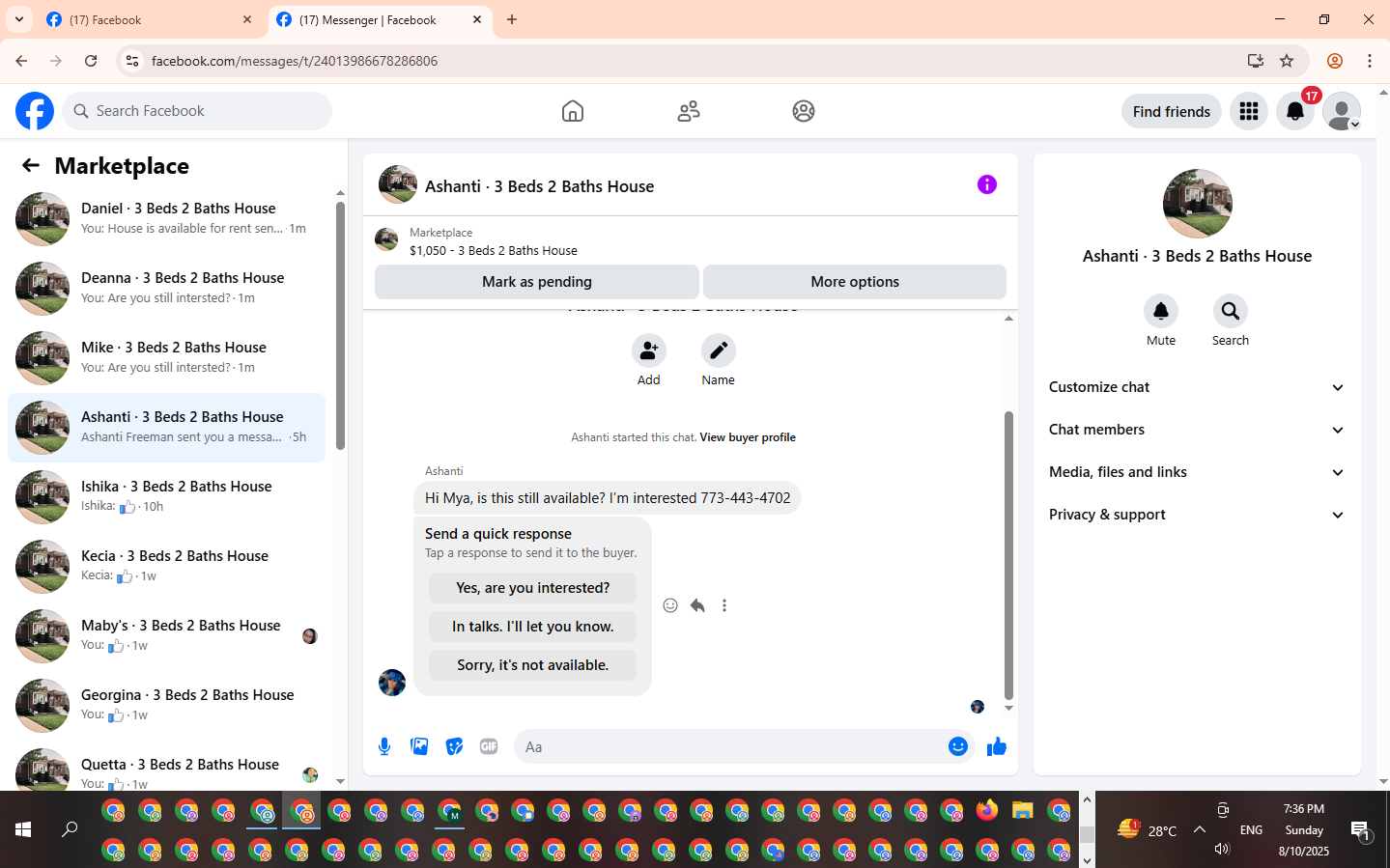This screenshot has width=1390, height=868.
Task: Reply to the quick response message
Action: 697,605
